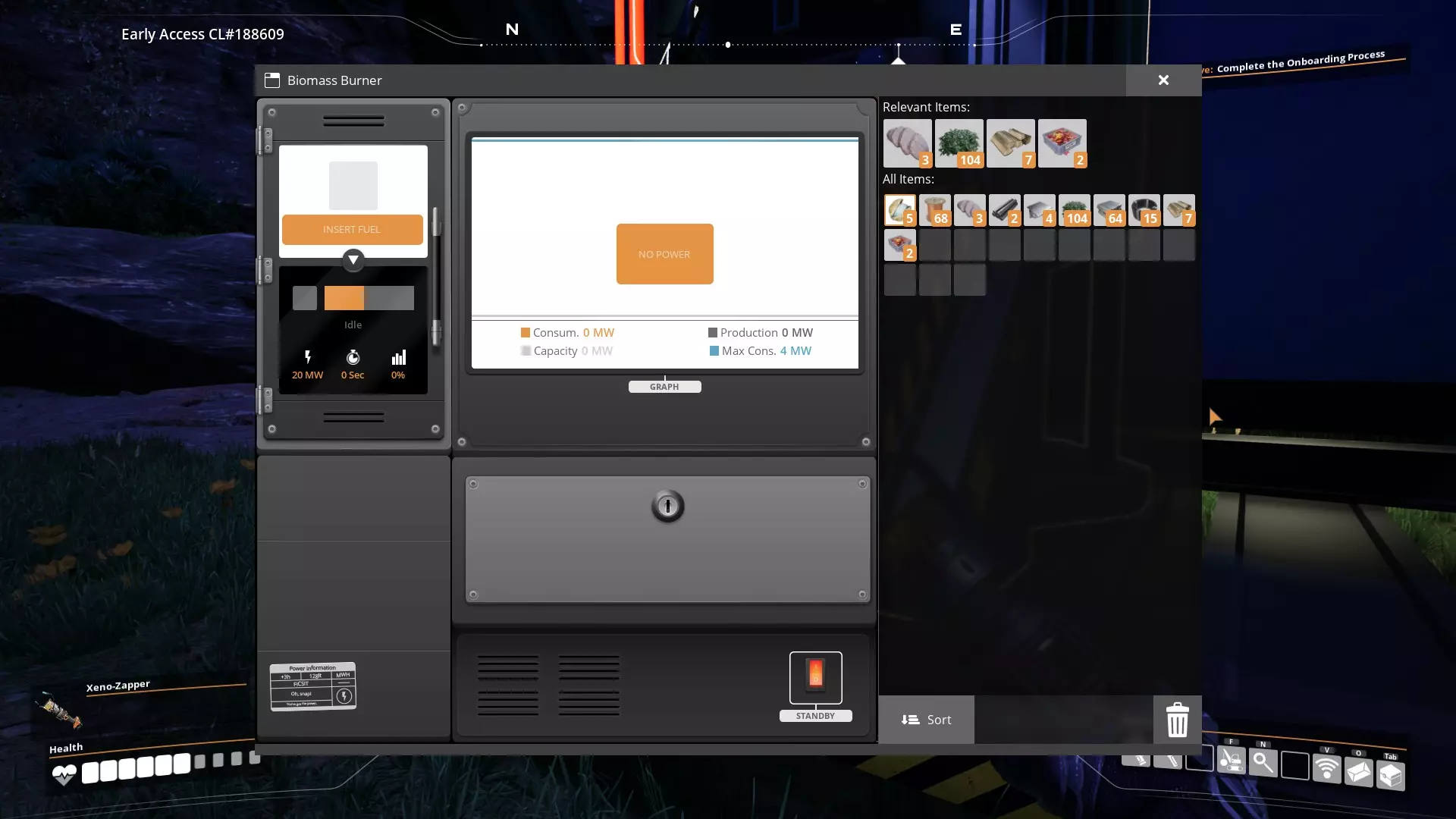Open the magnifier search hotbar icon
Viewport: 1456px width, 819px height.
click(x=1263, y=762)
